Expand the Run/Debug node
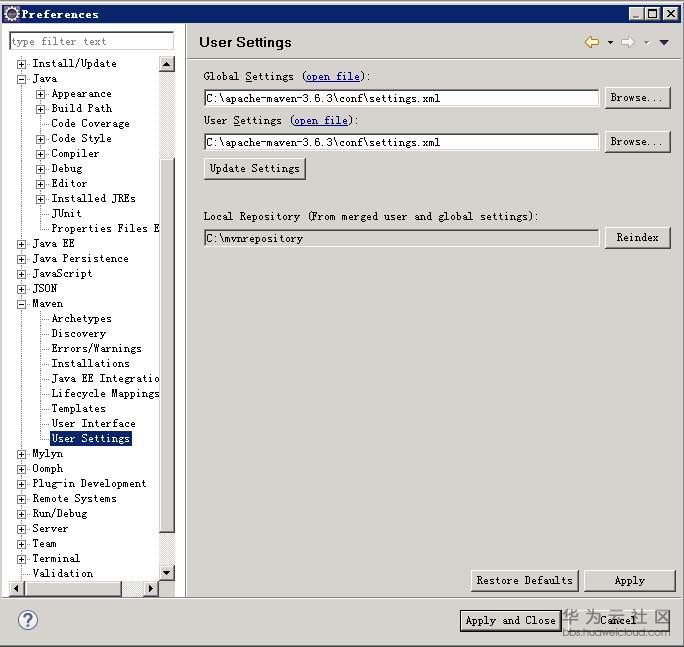 [21, 514]
